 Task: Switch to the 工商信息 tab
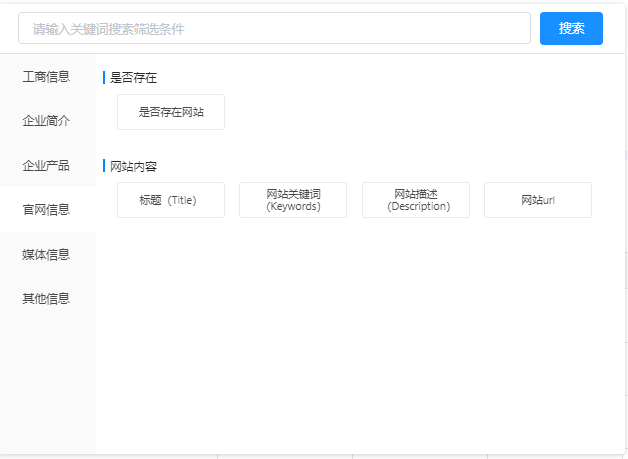pos(46,77)
